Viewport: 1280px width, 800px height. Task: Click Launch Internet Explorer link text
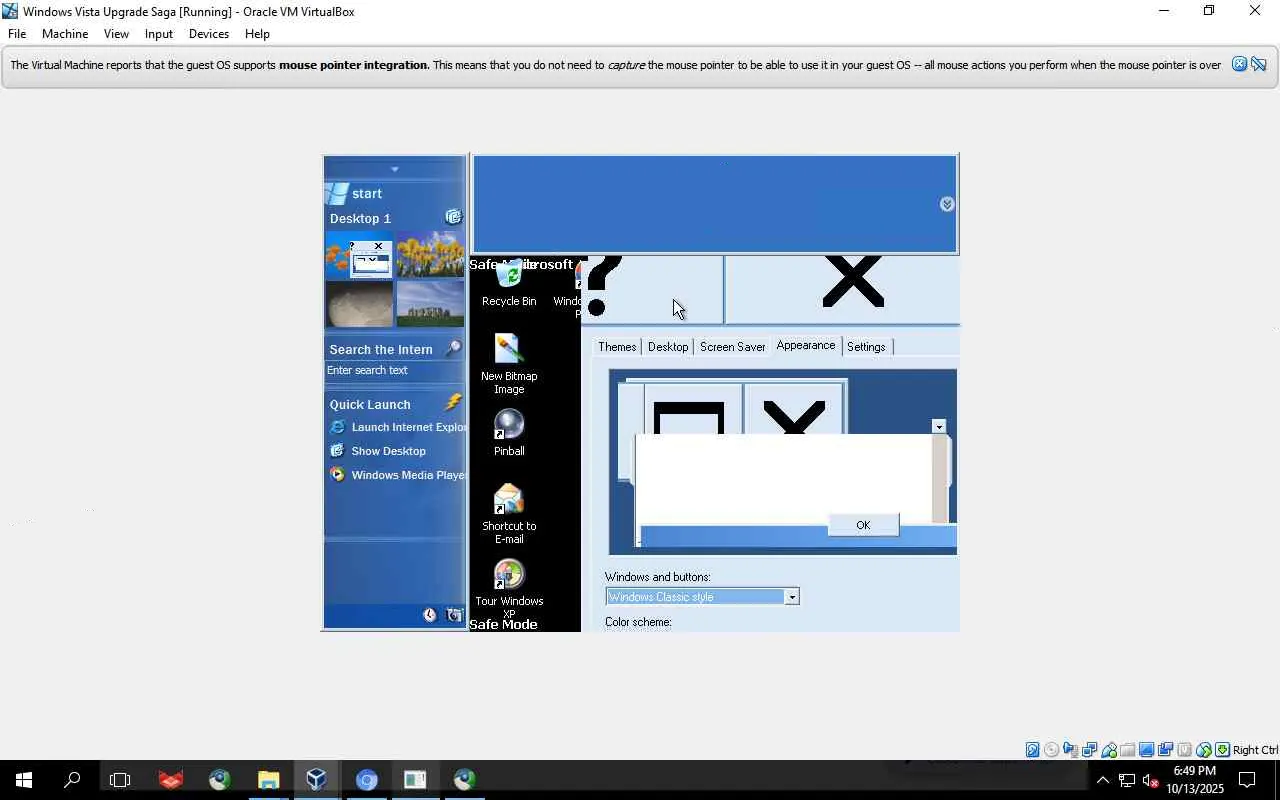[x=409, y=427]
